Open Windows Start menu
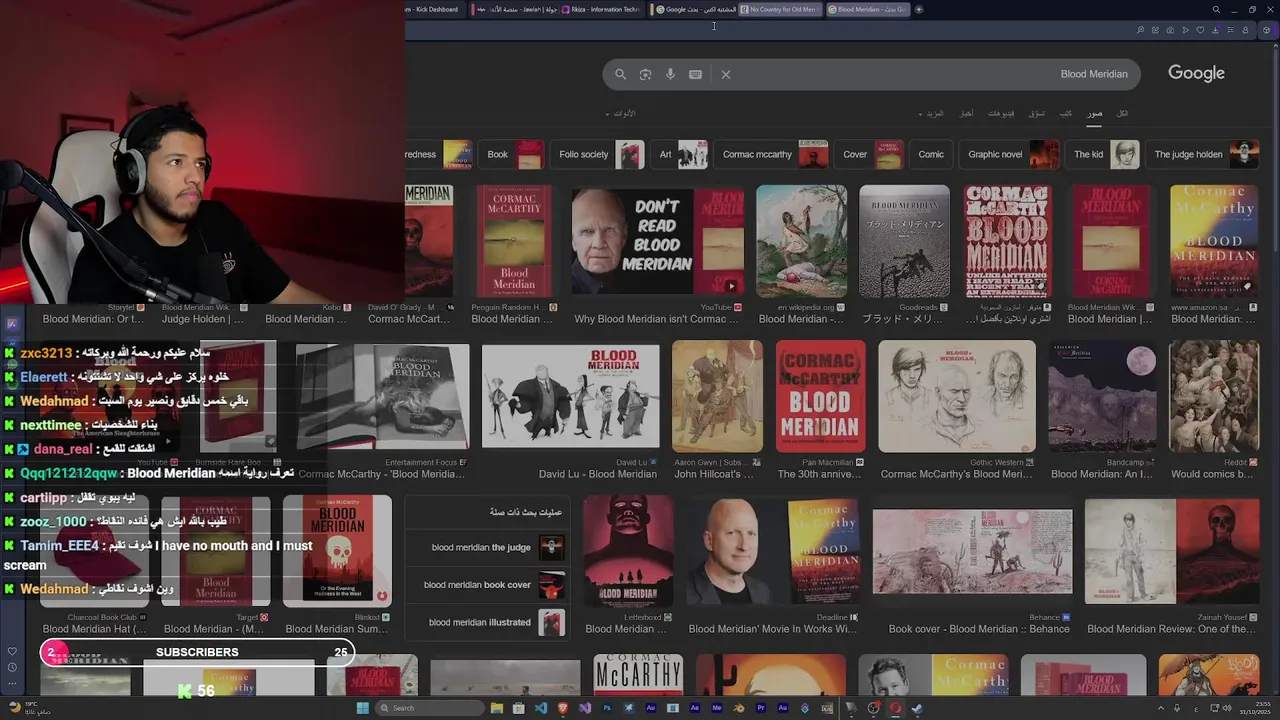The height and width of the screenshot is (720, 1280). [362, 708]
